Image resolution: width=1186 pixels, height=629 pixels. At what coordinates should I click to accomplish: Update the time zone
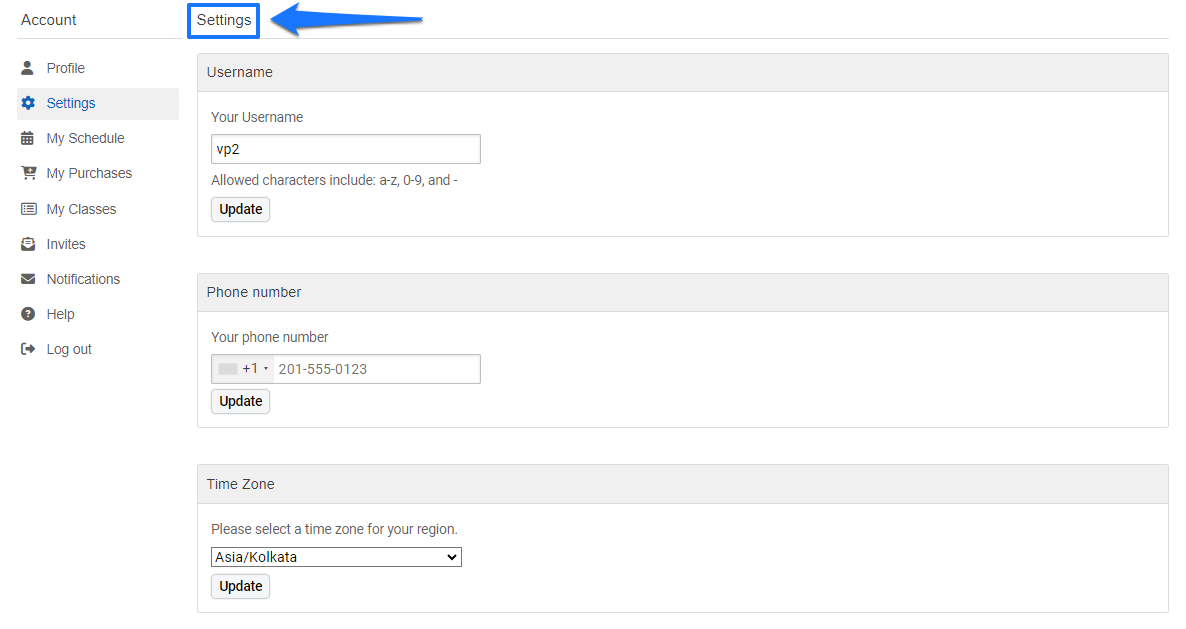(x=241, y=587)
